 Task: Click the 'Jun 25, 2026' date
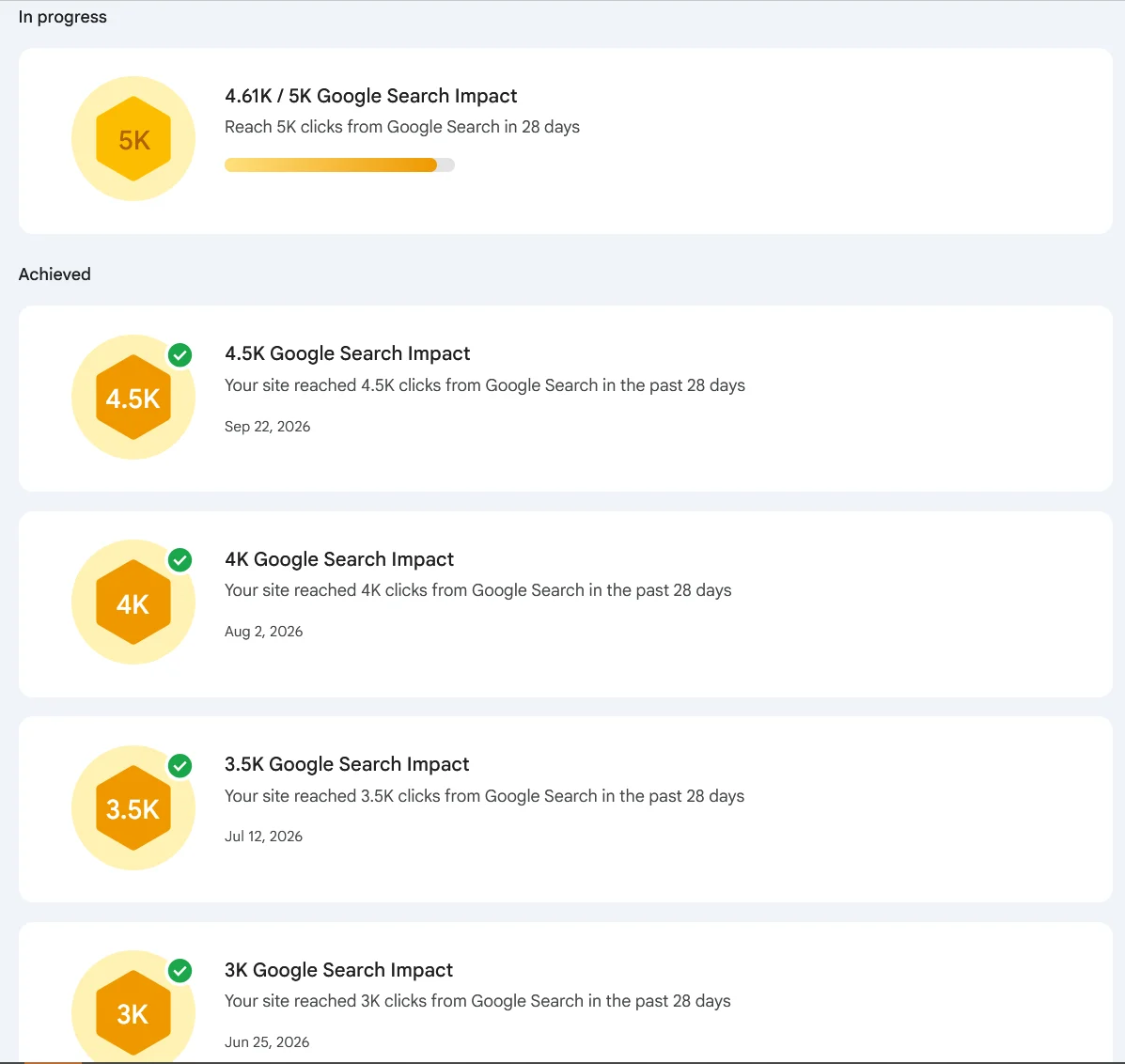(267, 1041)
